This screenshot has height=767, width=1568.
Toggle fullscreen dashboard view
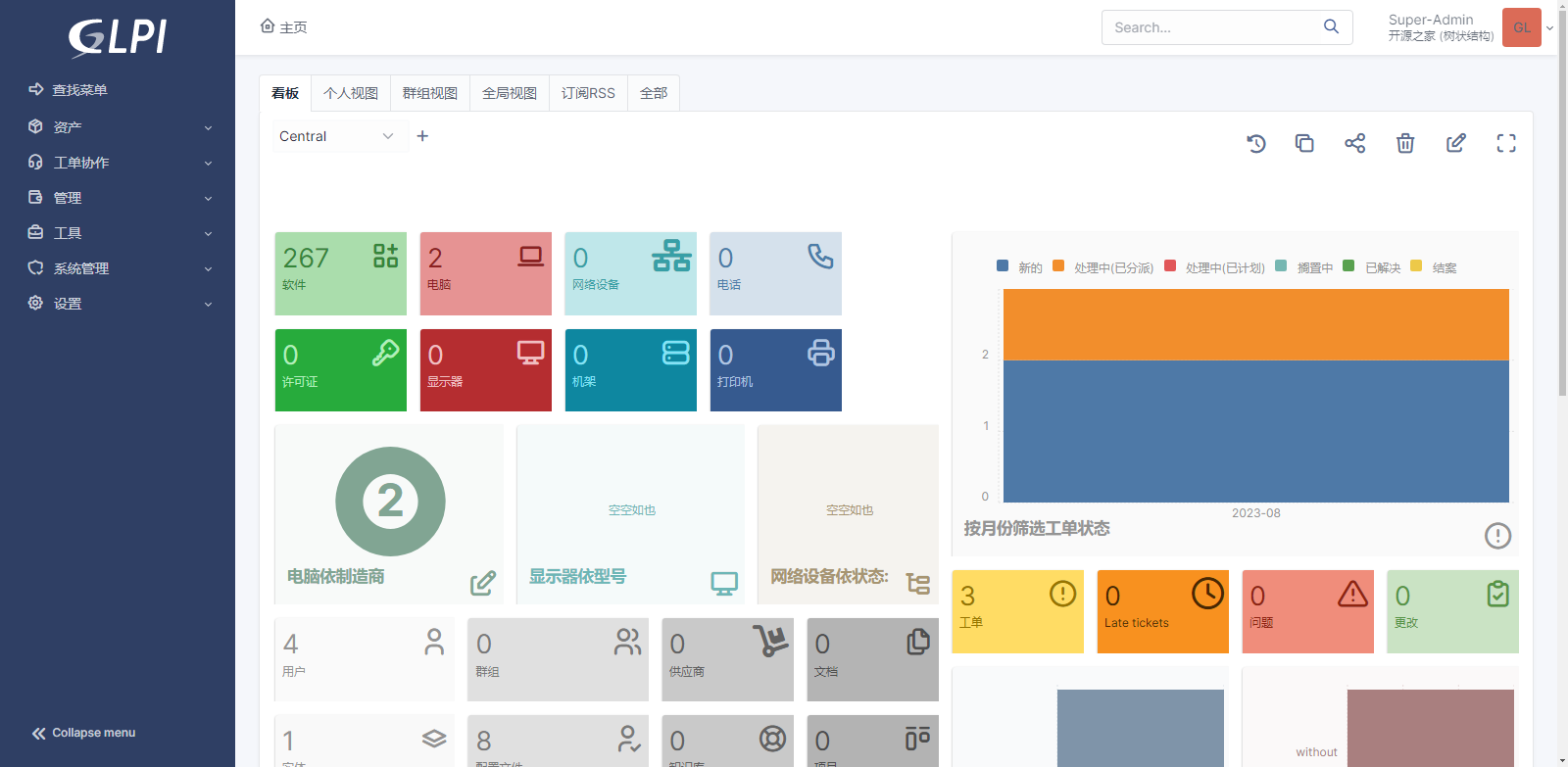[1506, 144]
